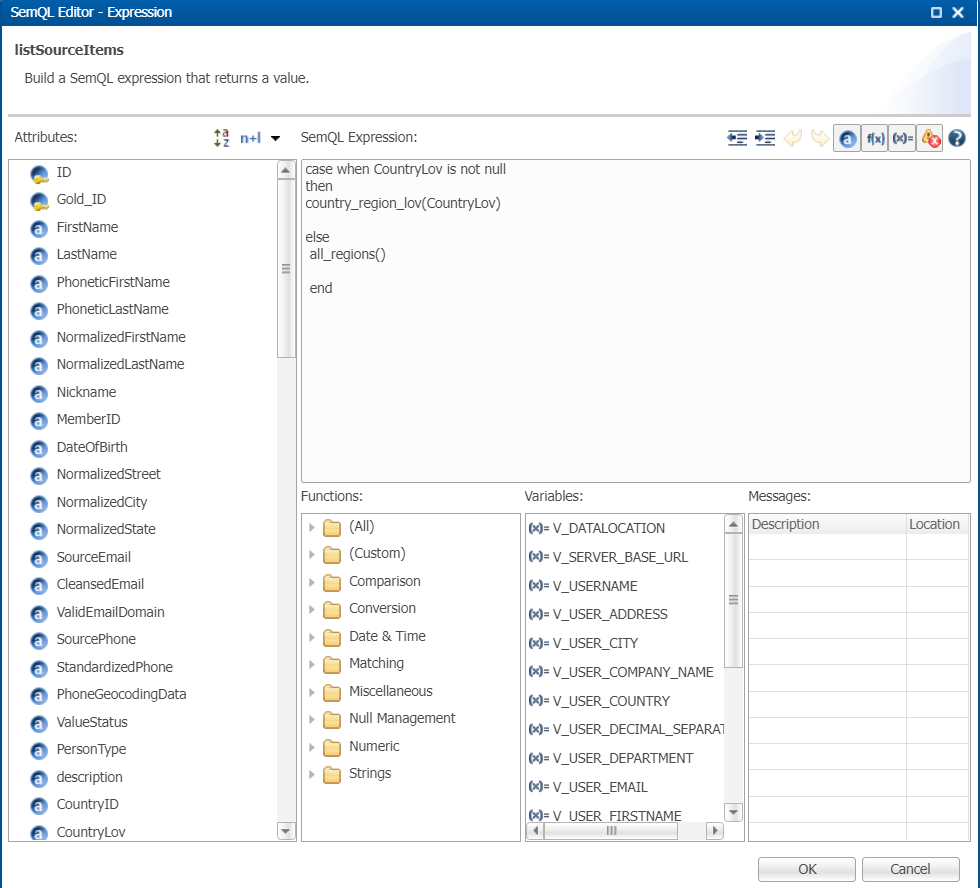The image size is (980, 888).
Task: Click the DateOfBirth attribute icon
Action: [39, 449]
